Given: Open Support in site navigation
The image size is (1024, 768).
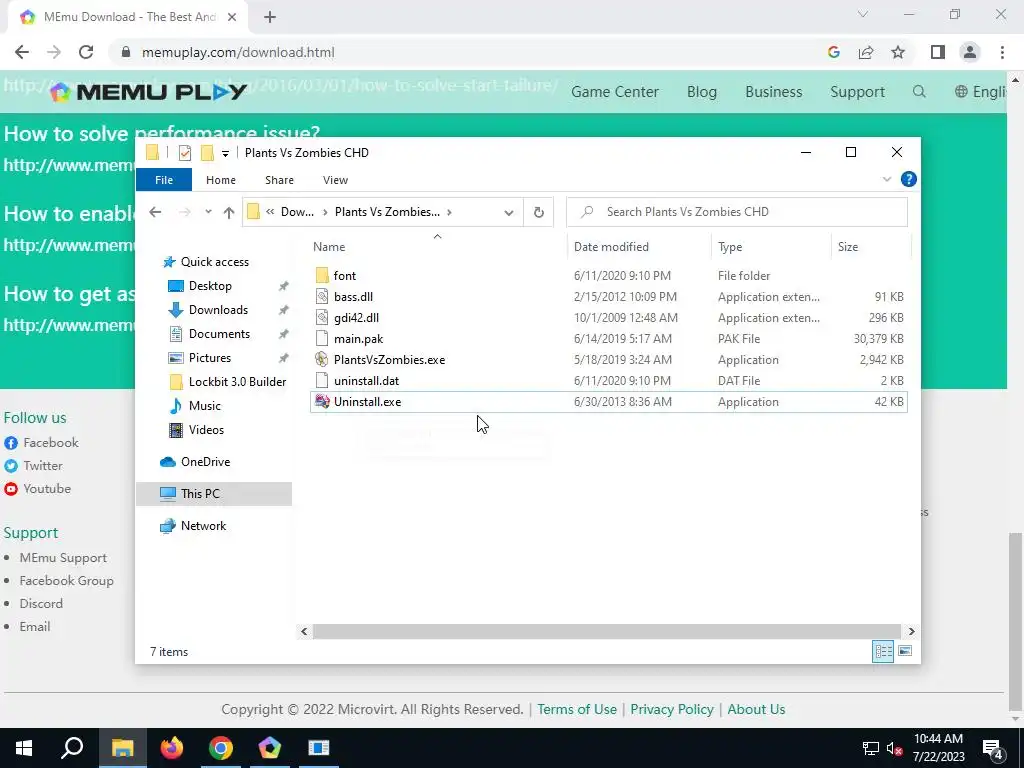Looking at the screenshot, I should click(857, 91).
